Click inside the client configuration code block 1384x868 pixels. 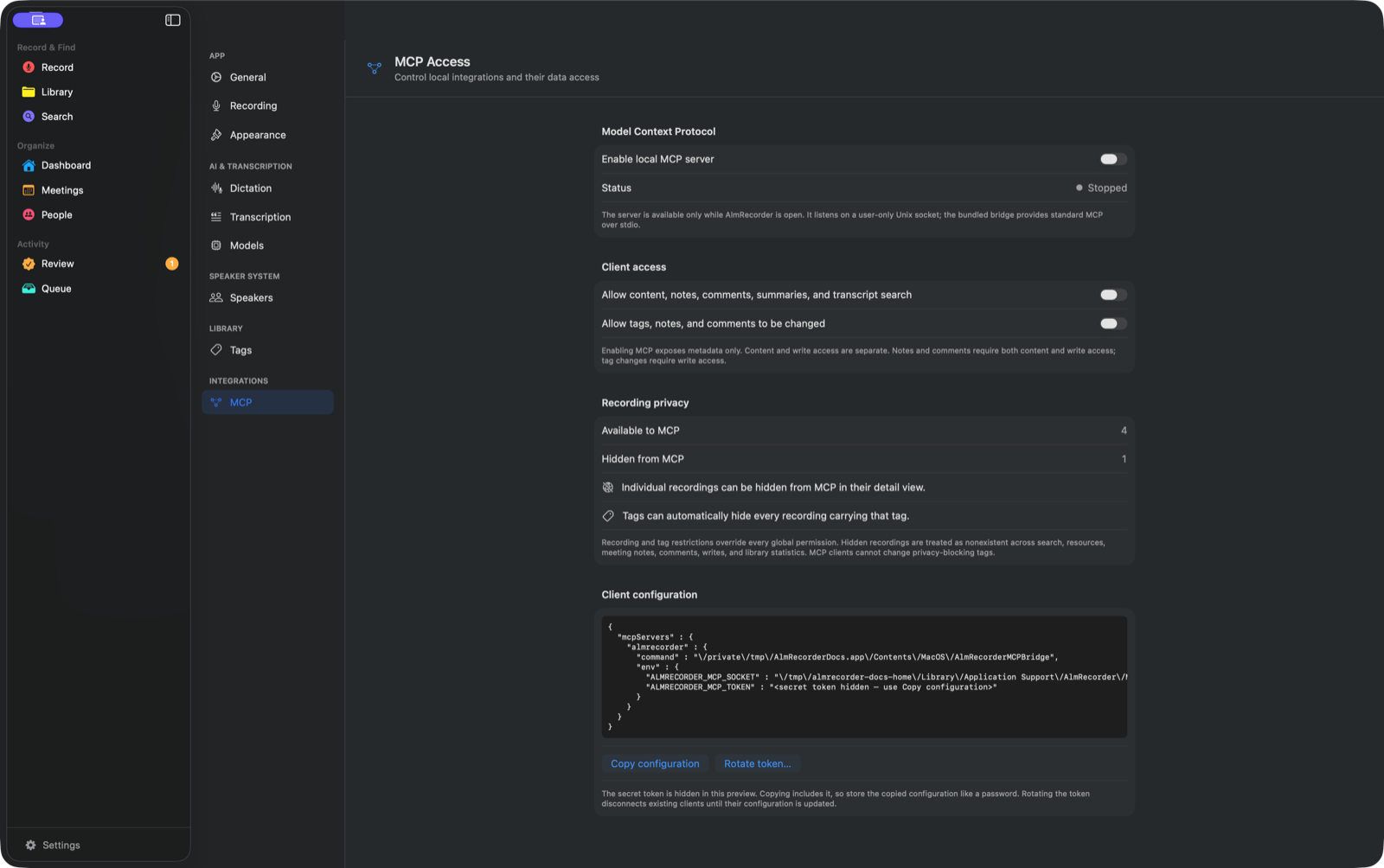864,677
